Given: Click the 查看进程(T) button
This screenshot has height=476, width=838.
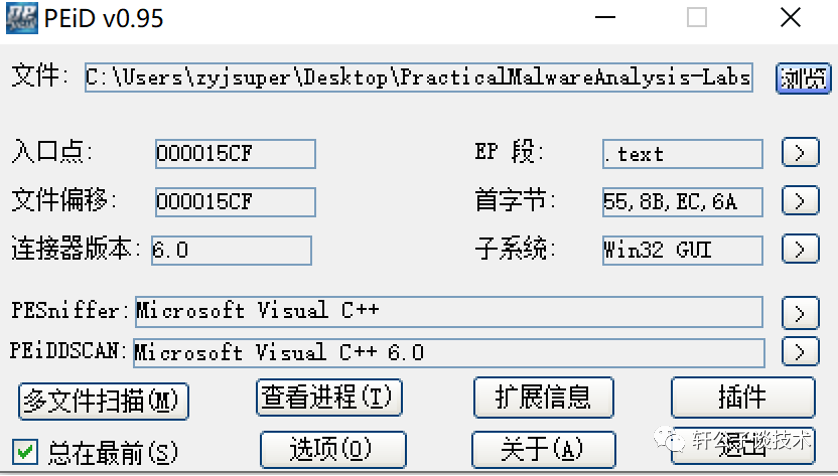Looking at the screenshot, I should (329, 397).
